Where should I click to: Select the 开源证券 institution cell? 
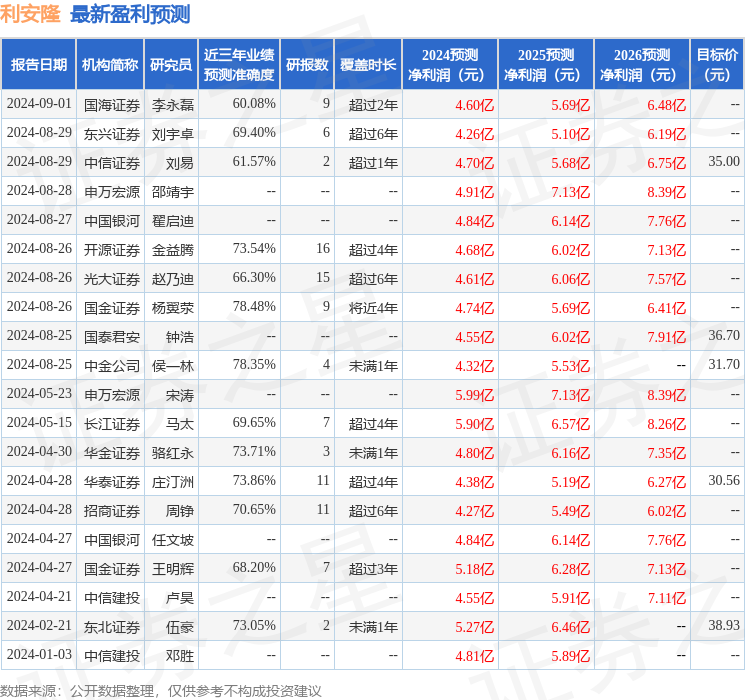point(112,250)
